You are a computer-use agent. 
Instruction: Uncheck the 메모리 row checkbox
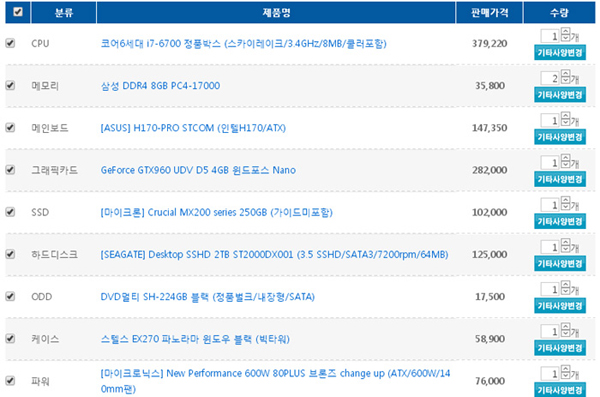click(x=10, y=85)
